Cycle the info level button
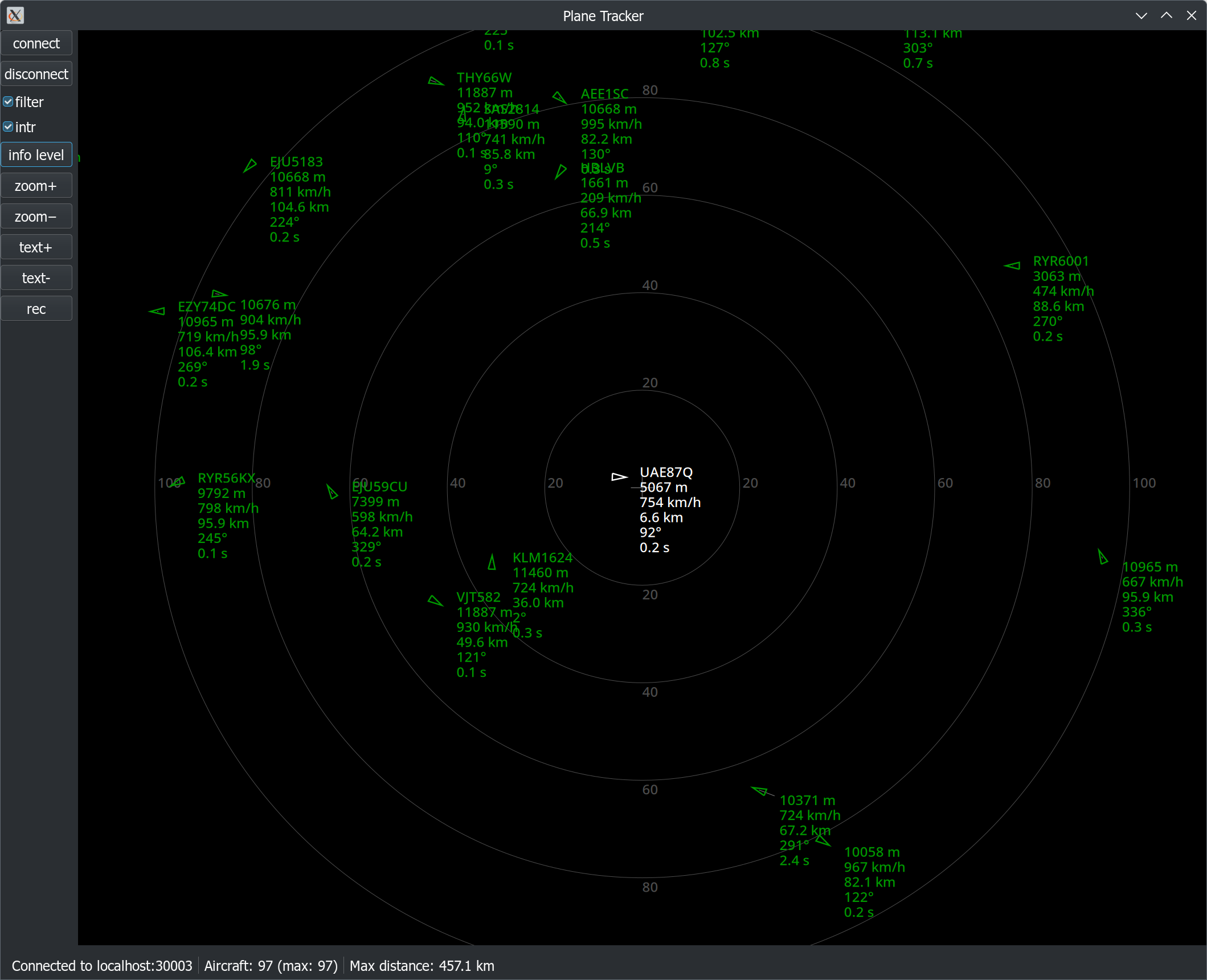The image size is (1207, 980). [x=36, y=155]
